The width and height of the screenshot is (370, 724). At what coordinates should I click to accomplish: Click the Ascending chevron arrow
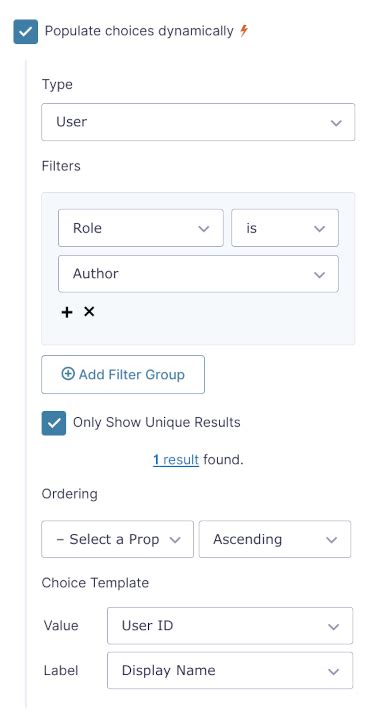point(332,540)
